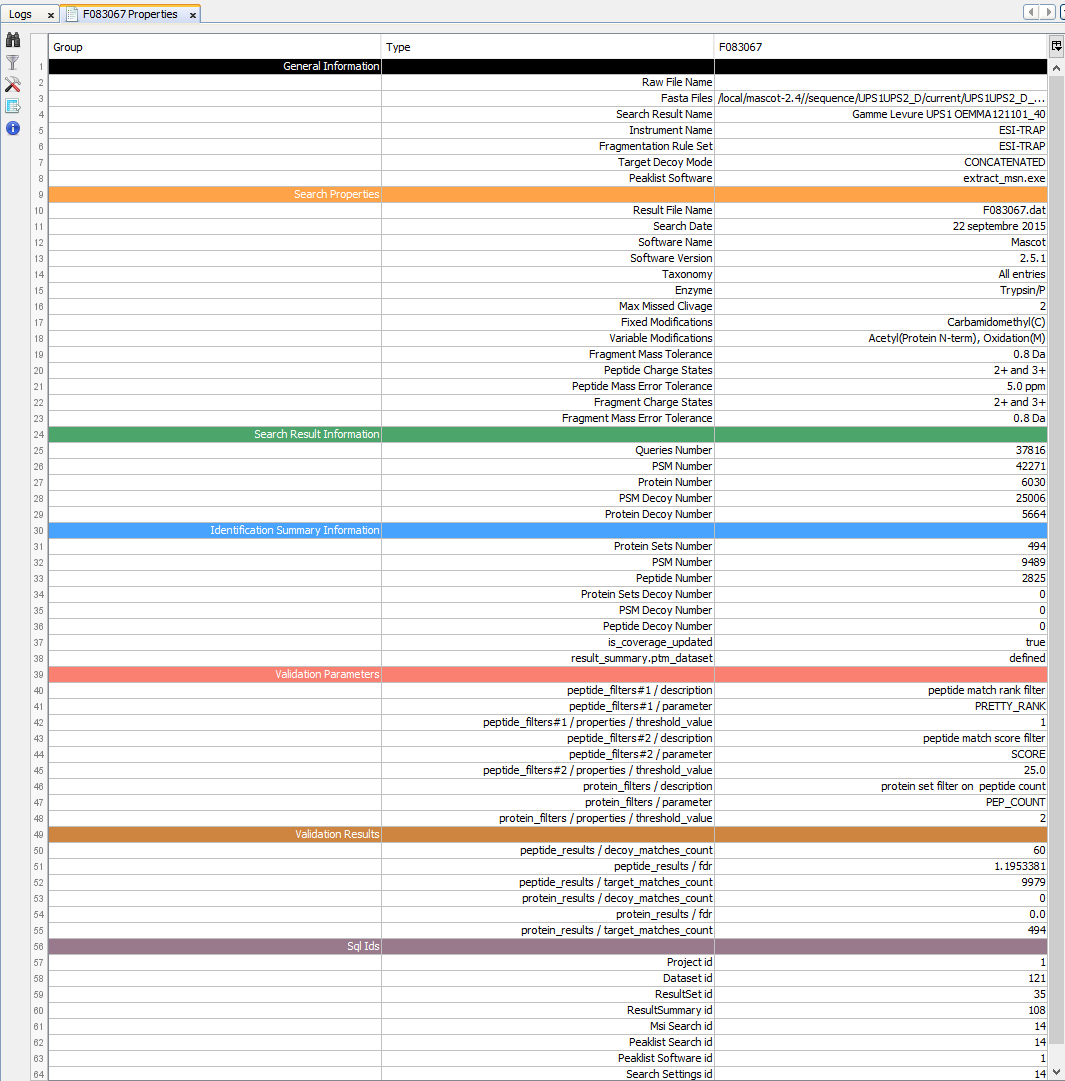Click the ResultSummary id value 108
The height and width of the screenshot is (1081, 1065).
881,1010
